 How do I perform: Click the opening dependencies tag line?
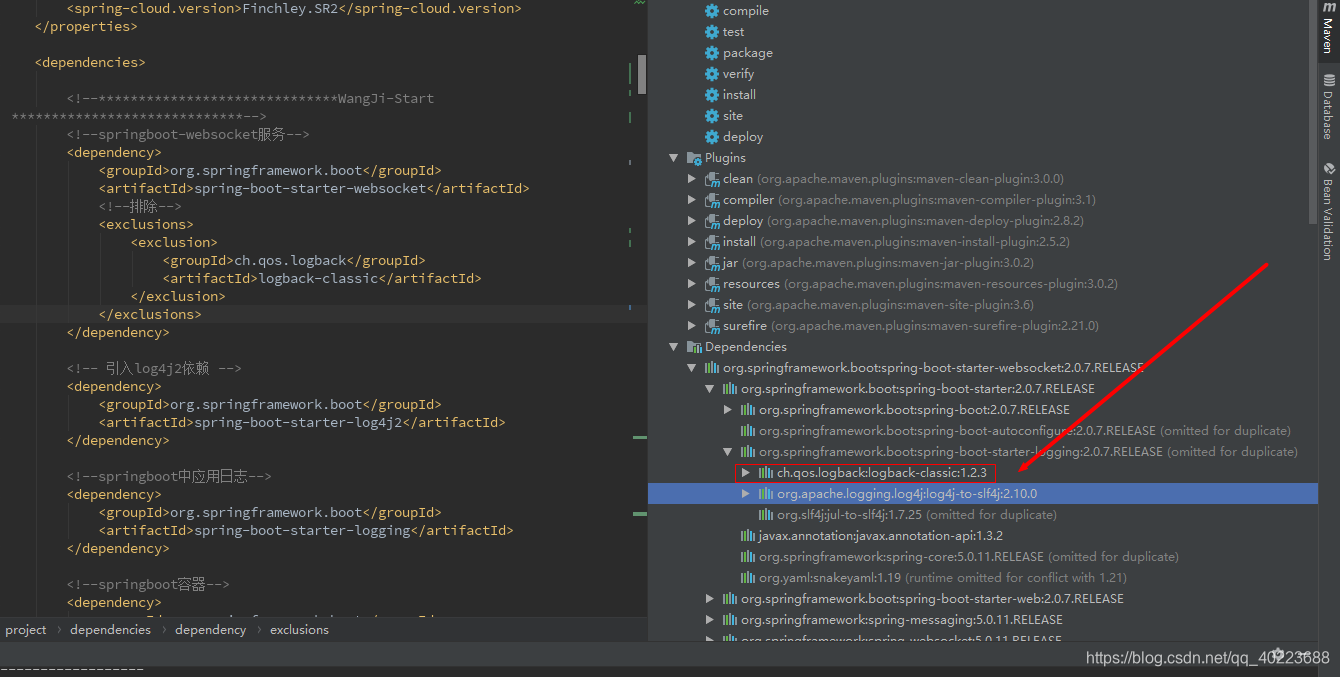tap(90, 63)
